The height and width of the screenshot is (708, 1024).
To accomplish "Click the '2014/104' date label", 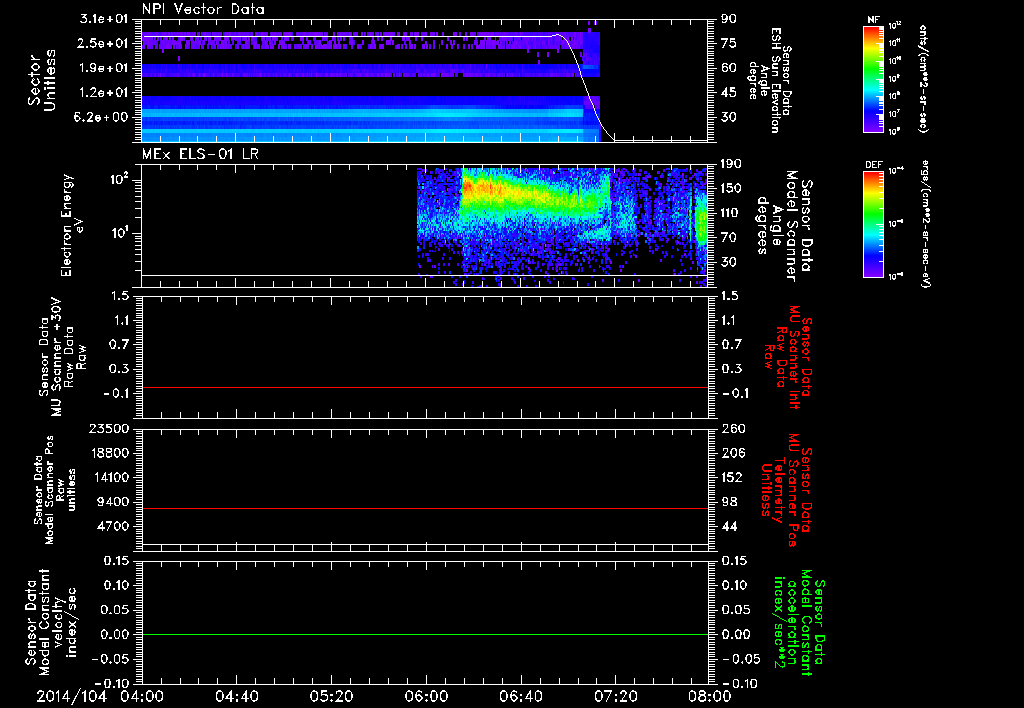I will tap(71, 696).
